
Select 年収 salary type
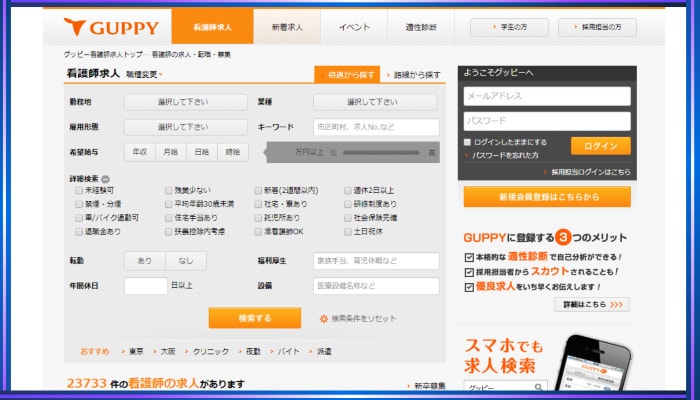140,152
